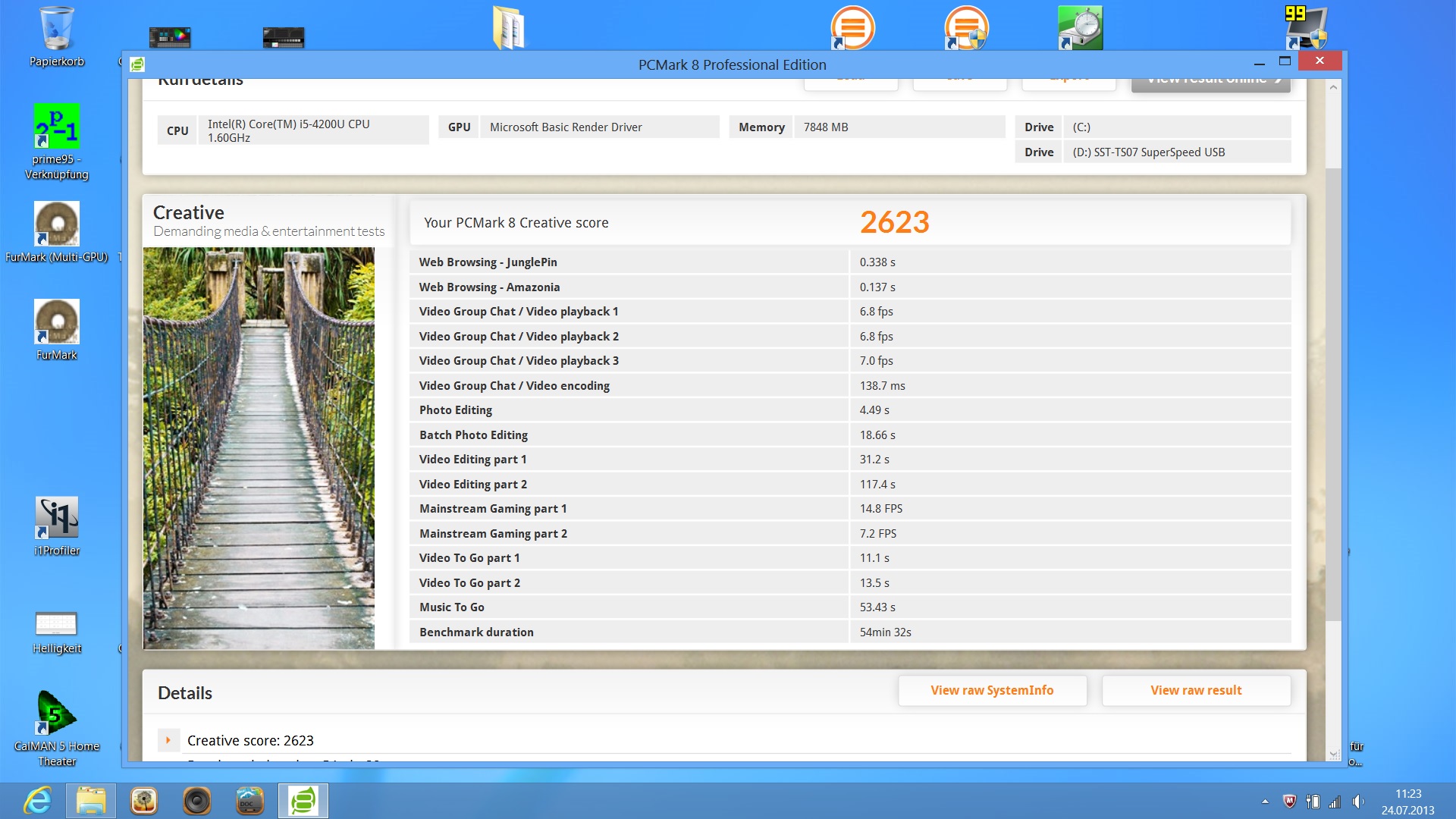
Task: Click the View raw SystemInfo button
Action: (x=992, y=691)
